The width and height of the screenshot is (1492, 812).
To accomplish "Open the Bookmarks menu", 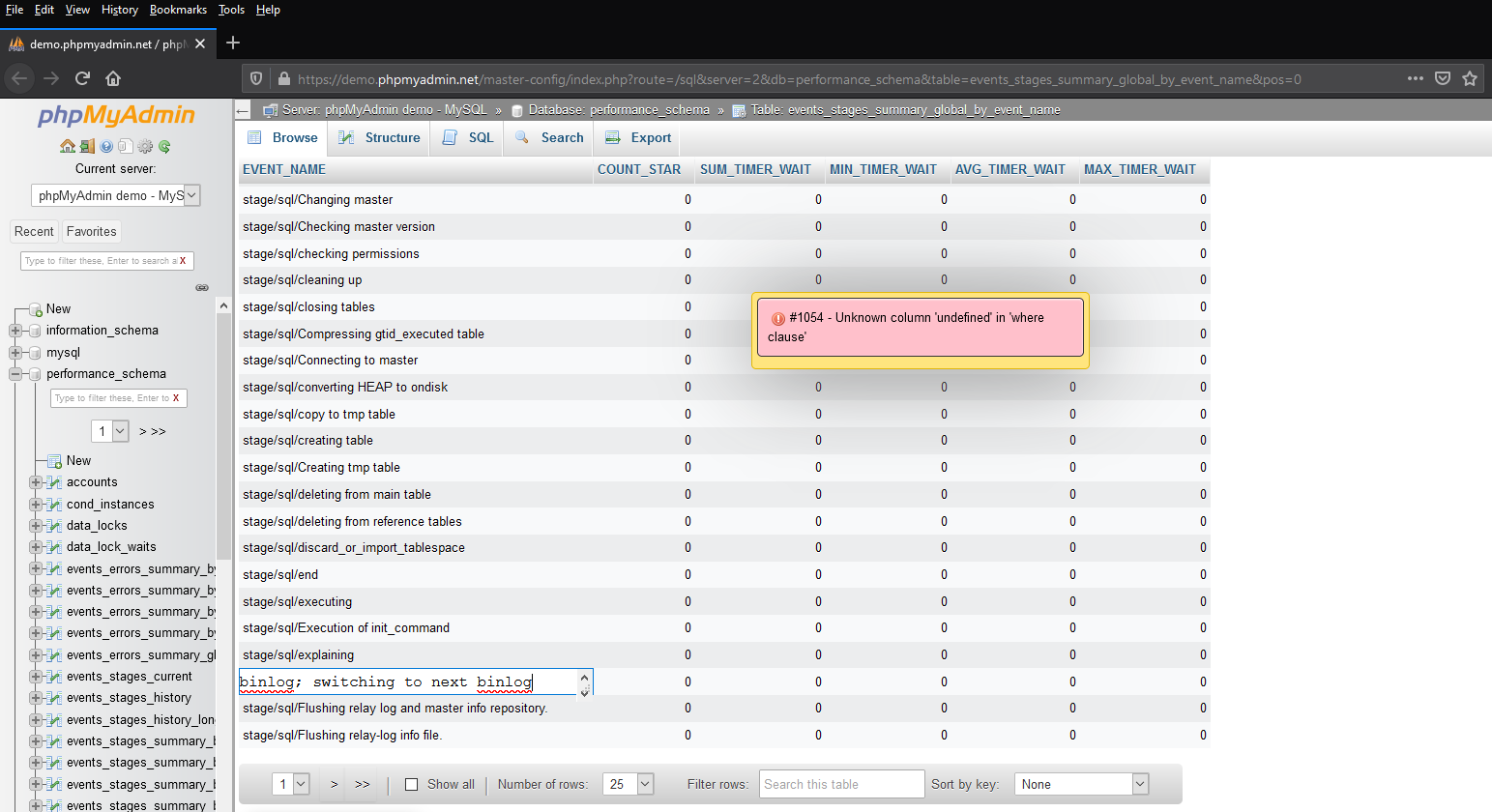I will click(178, 9).
